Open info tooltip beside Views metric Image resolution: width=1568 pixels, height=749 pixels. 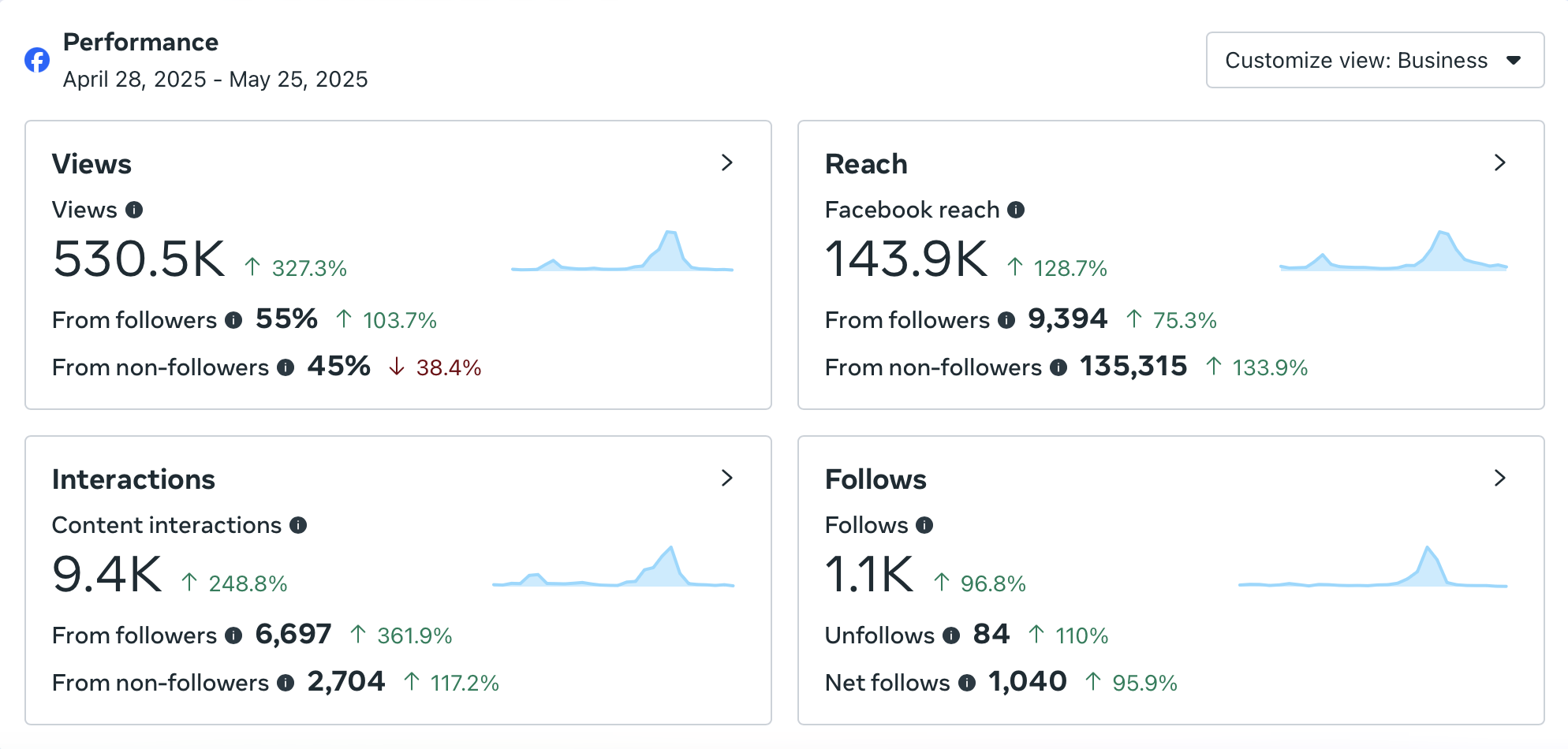click(134, 210)
